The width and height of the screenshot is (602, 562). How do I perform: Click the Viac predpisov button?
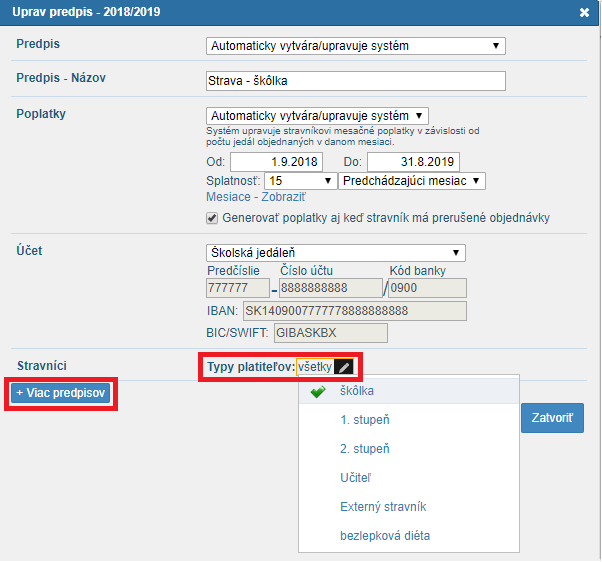point(61,393)
